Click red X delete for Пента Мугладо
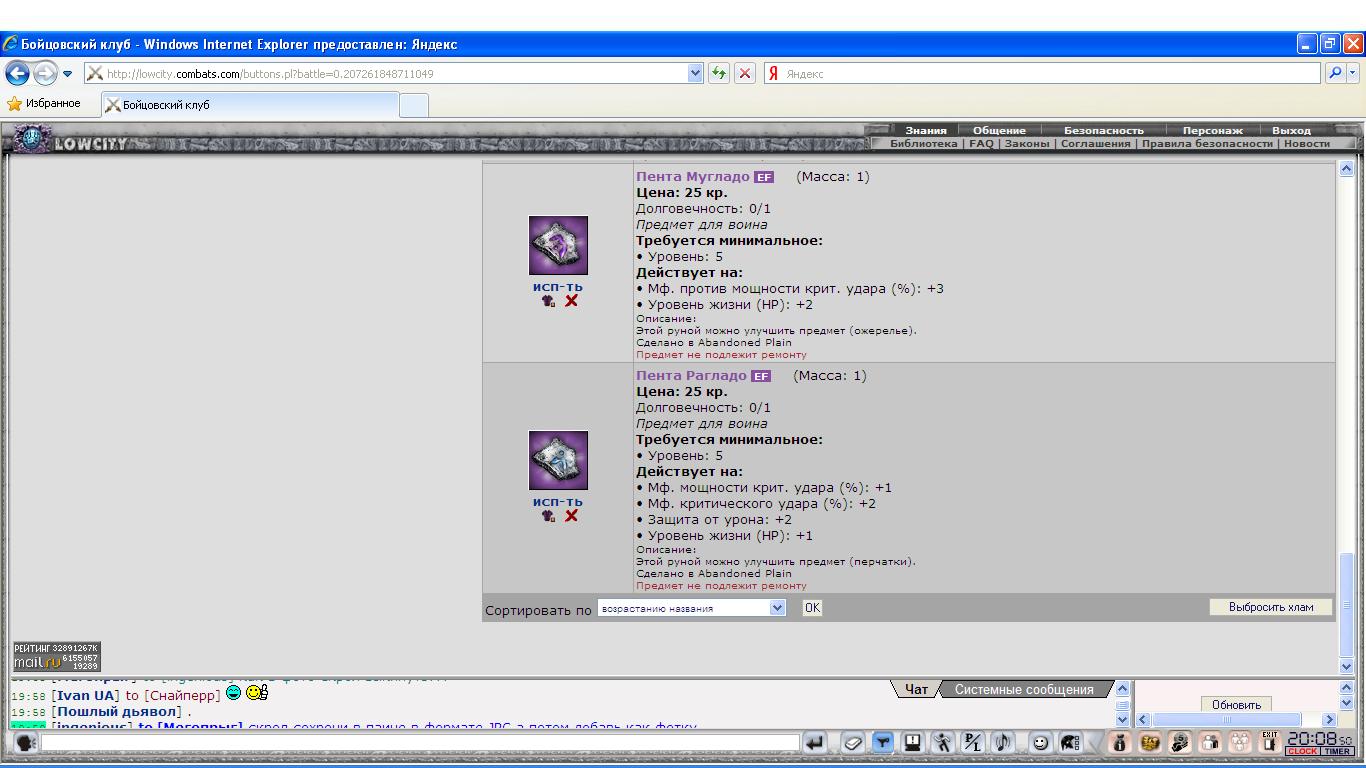Screen dimensions: 1366x768 (x=571, y=300)
